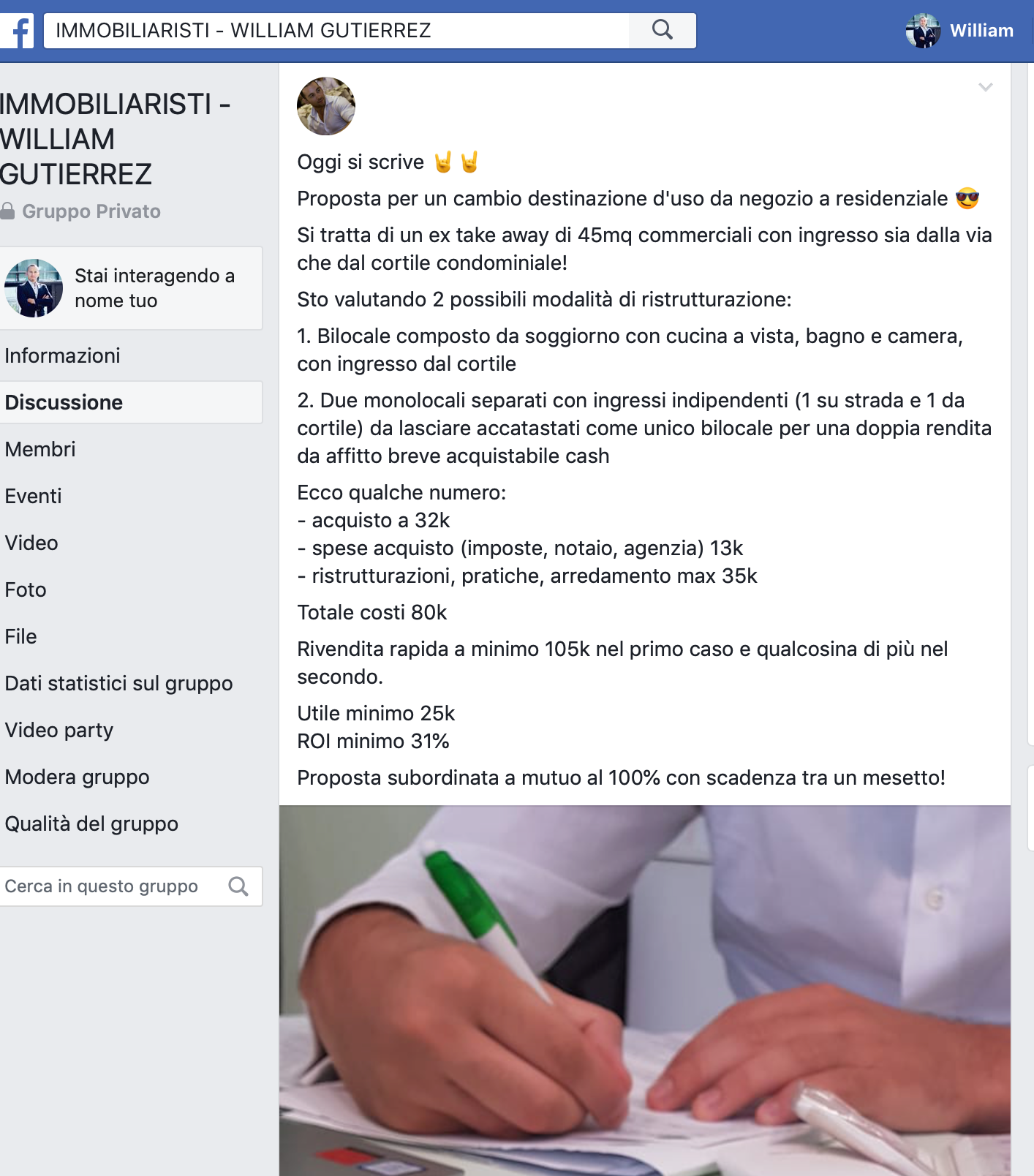1034x1176 pixels.
Task: Click the group search magnifier icon
Action: [238, 886]
